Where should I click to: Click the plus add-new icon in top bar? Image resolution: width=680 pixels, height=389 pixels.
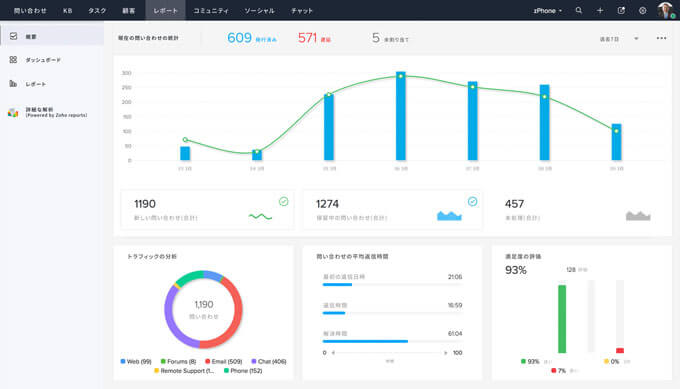click(600, 10)
